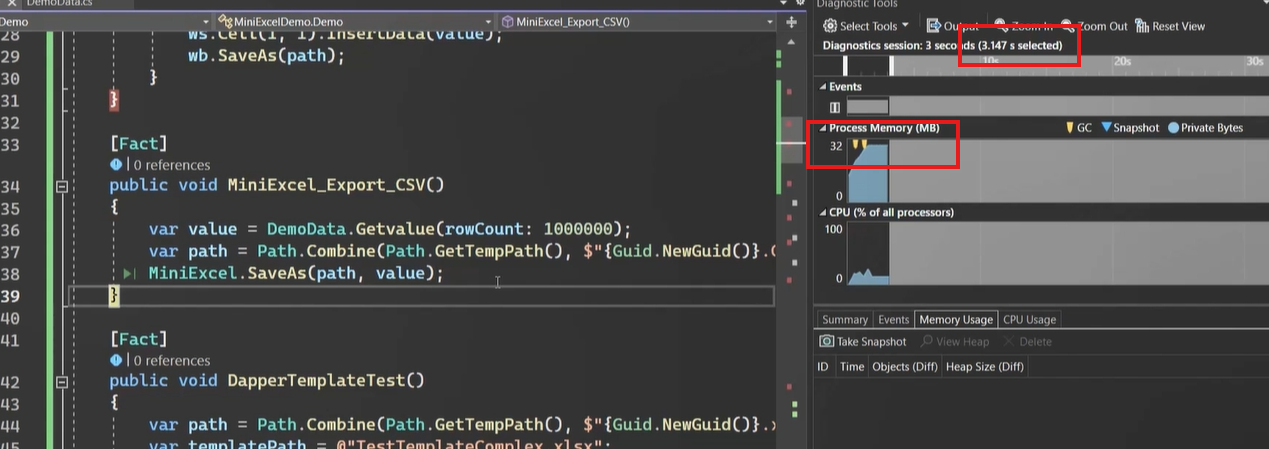The width and height of the screenshot is (1269, 449).
Task: Click the Reset View button
Action: pos(1170,26)
